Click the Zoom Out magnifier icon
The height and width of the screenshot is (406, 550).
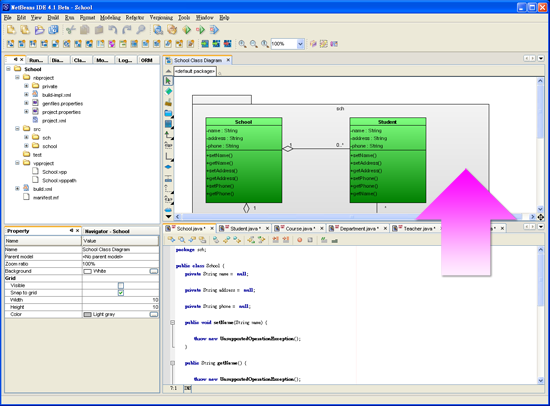tap(254, 44)
